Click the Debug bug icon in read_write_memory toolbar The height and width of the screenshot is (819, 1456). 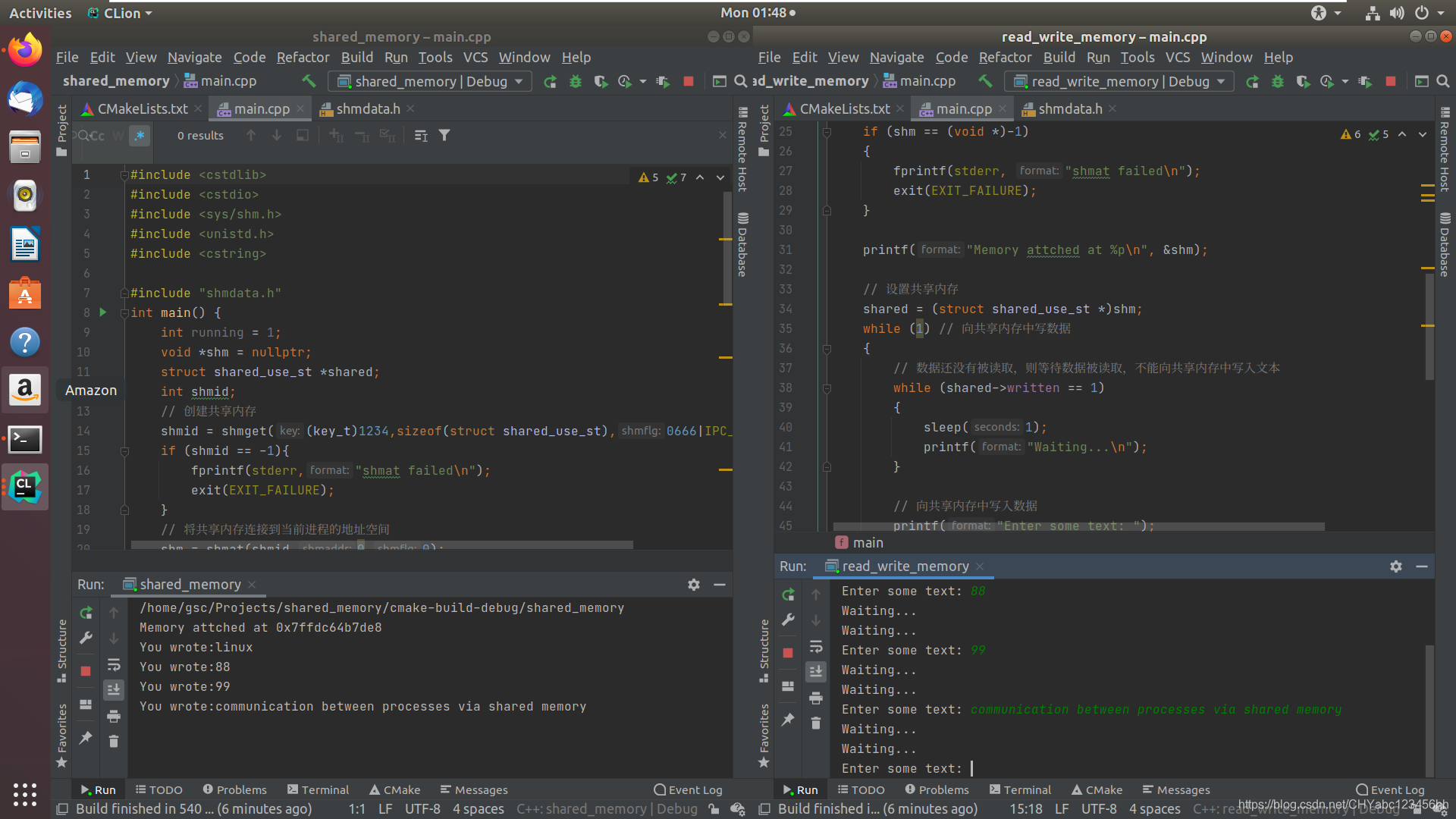coord(1278,81)
